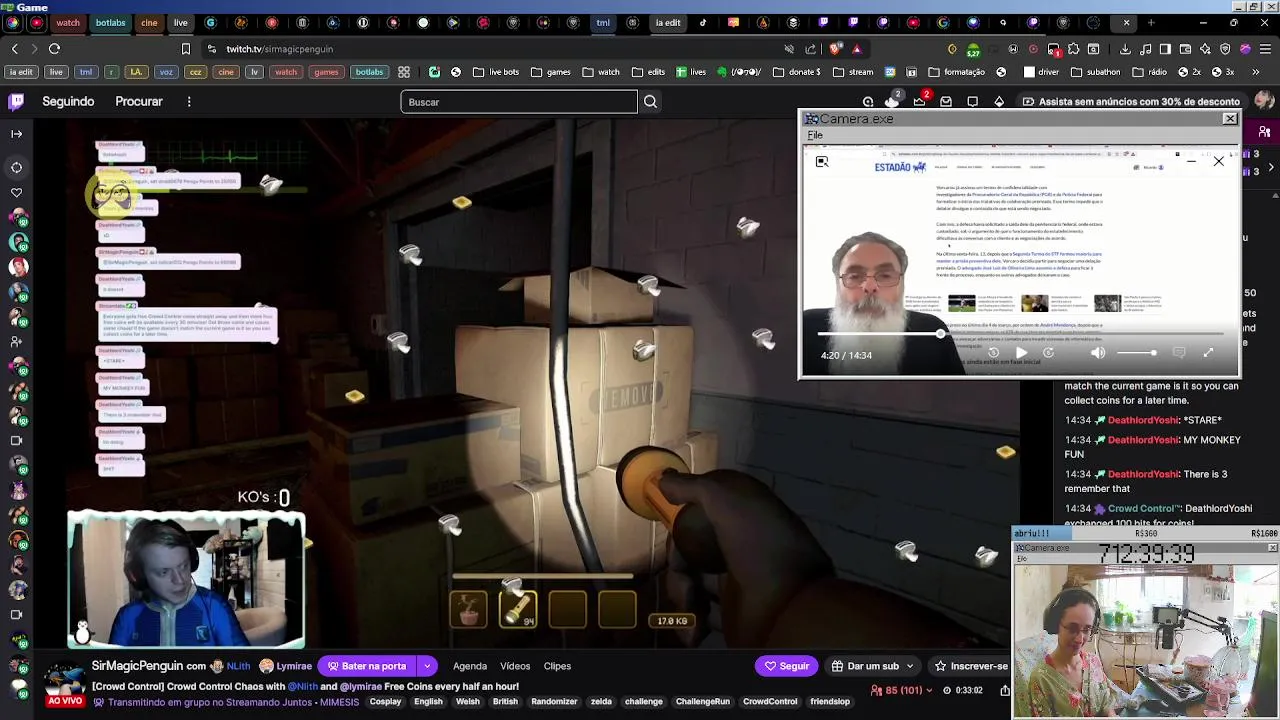Bookmark this page using the bookmark icon
Screen dimensions: 1280x720
pos(185,48)
